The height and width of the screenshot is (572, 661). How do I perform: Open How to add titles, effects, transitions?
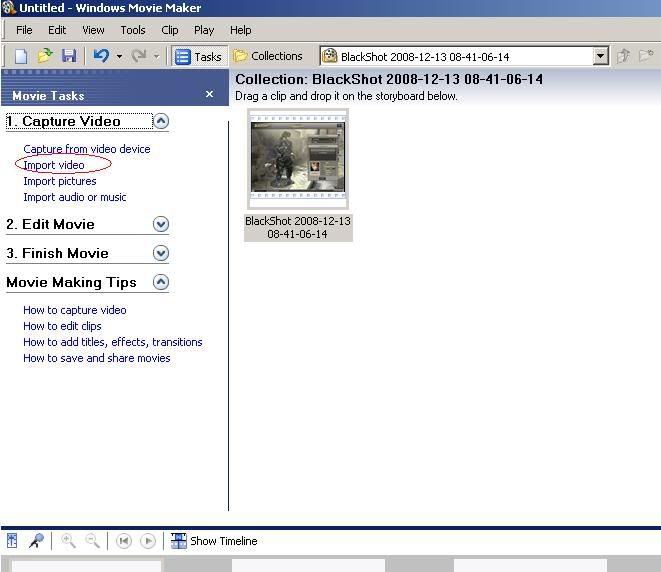point(113,342)
